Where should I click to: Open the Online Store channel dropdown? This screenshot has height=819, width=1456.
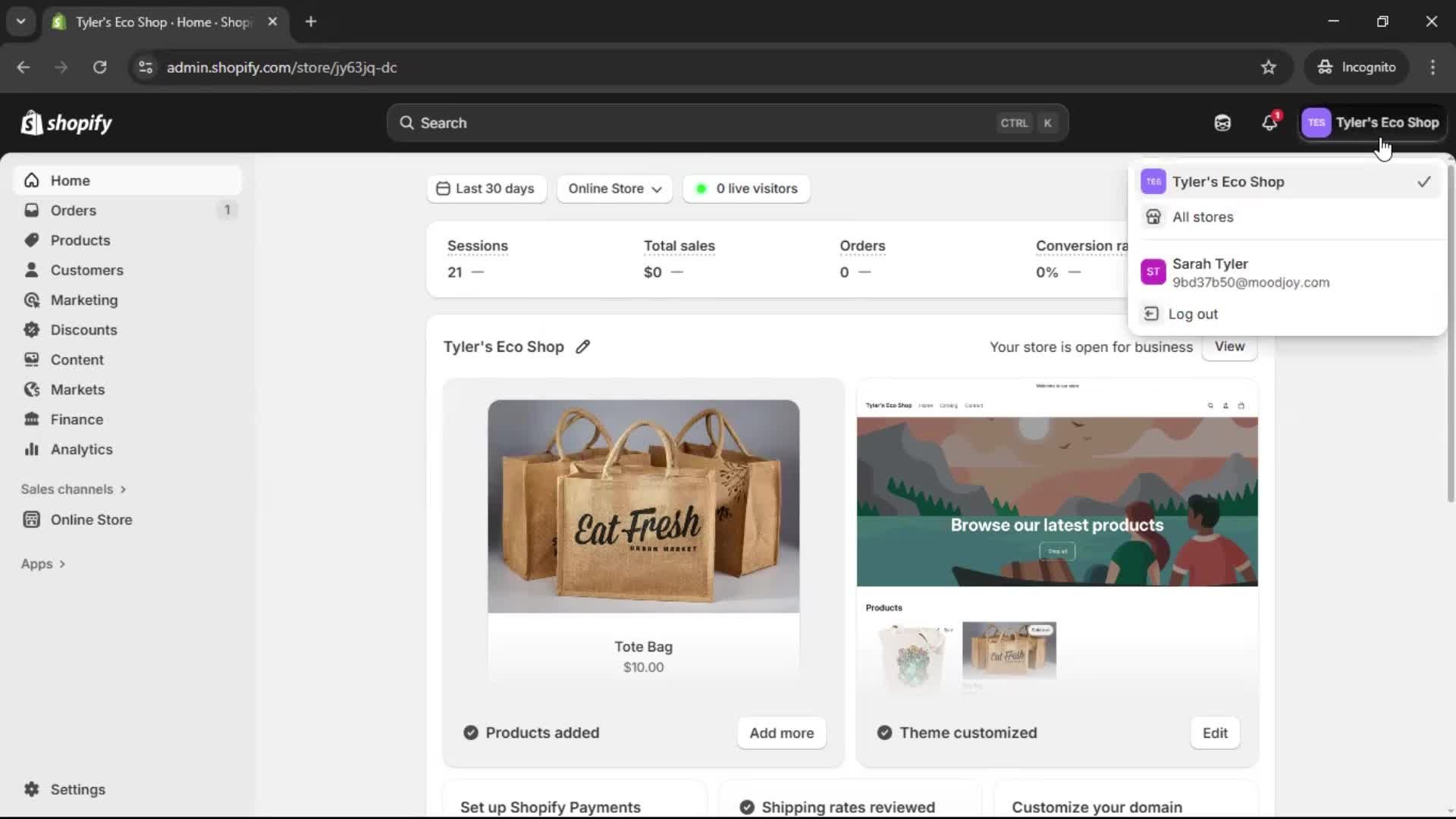click(x=614, y=189)
